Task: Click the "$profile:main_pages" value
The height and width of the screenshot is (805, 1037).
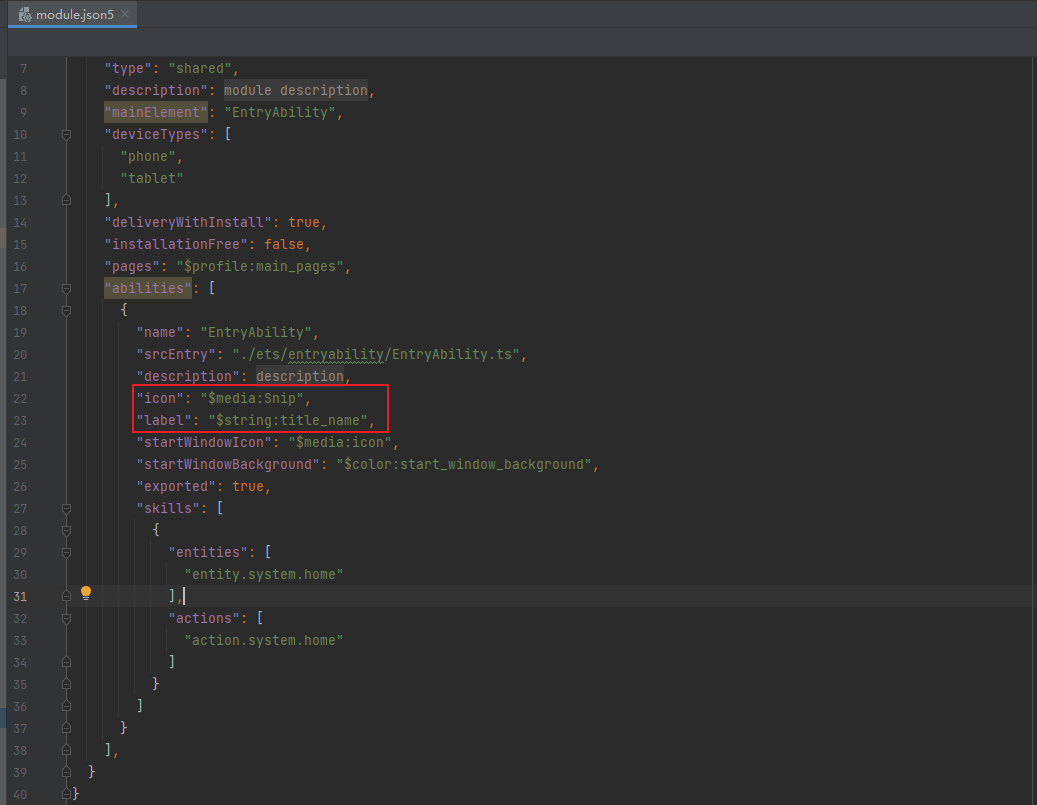Action: click(x=260, y=267)
